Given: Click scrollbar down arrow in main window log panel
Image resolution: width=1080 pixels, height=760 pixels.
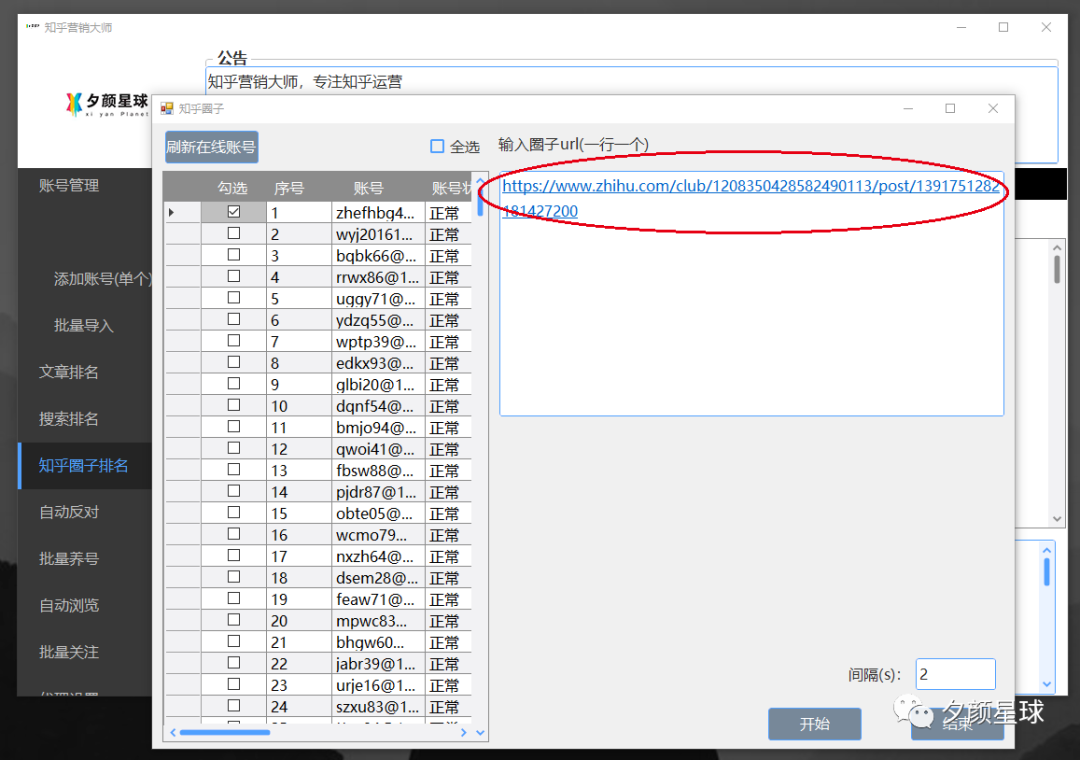Looking at the screenshot, I should (x=1057, y=519).
